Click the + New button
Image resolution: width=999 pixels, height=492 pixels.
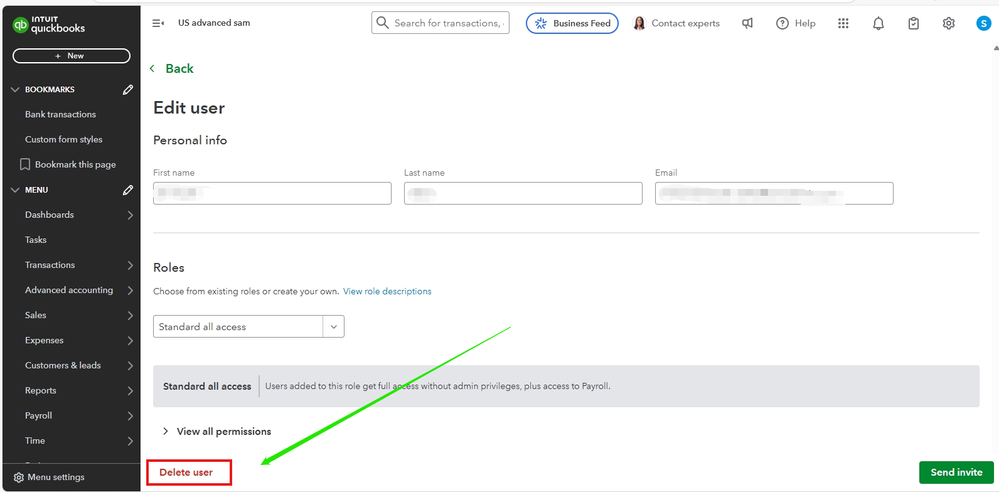[x=71, y=56]
